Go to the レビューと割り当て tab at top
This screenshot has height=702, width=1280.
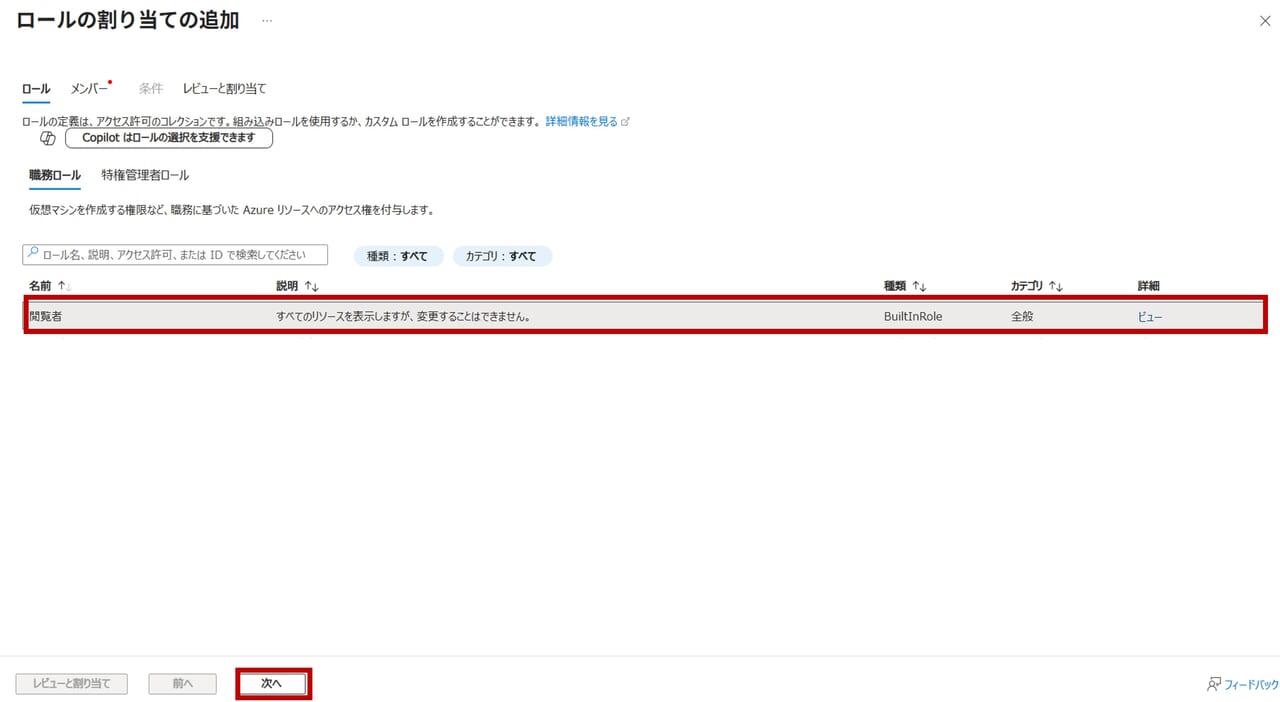(224, 89)
